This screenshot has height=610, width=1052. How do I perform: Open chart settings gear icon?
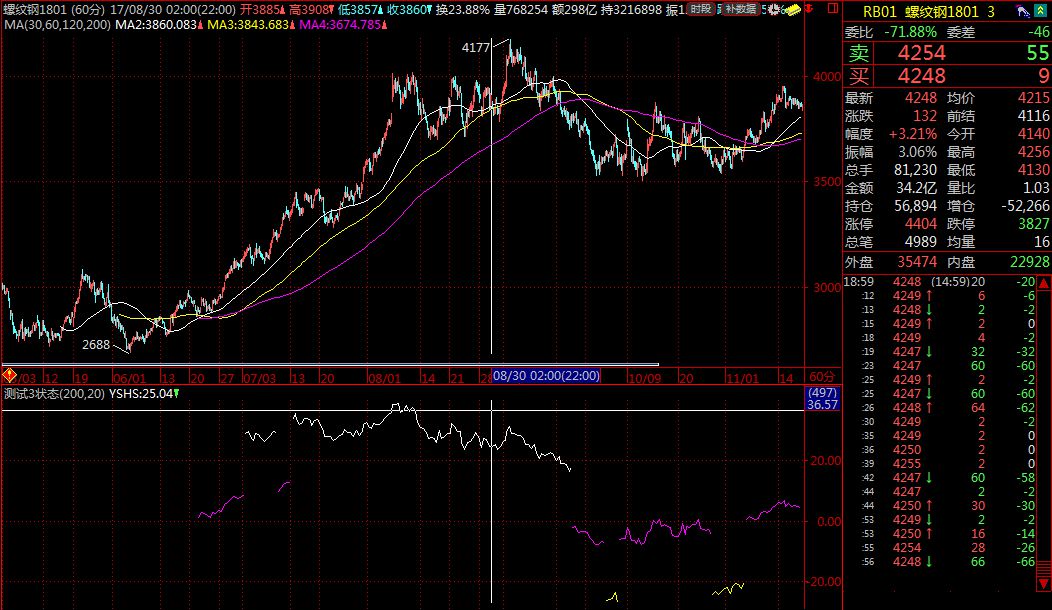click(774, 9)
